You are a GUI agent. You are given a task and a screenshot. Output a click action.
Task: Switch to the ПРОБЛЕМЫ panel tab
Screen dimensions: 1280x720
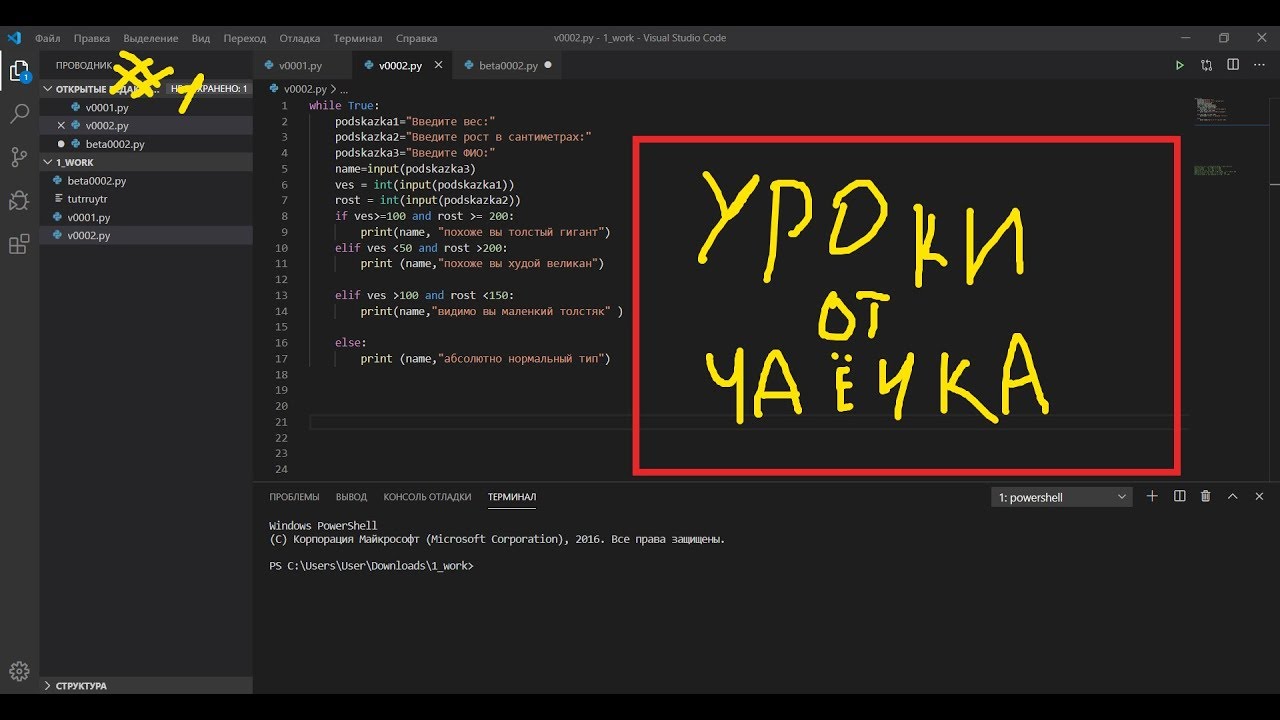(x=294, y=497)
